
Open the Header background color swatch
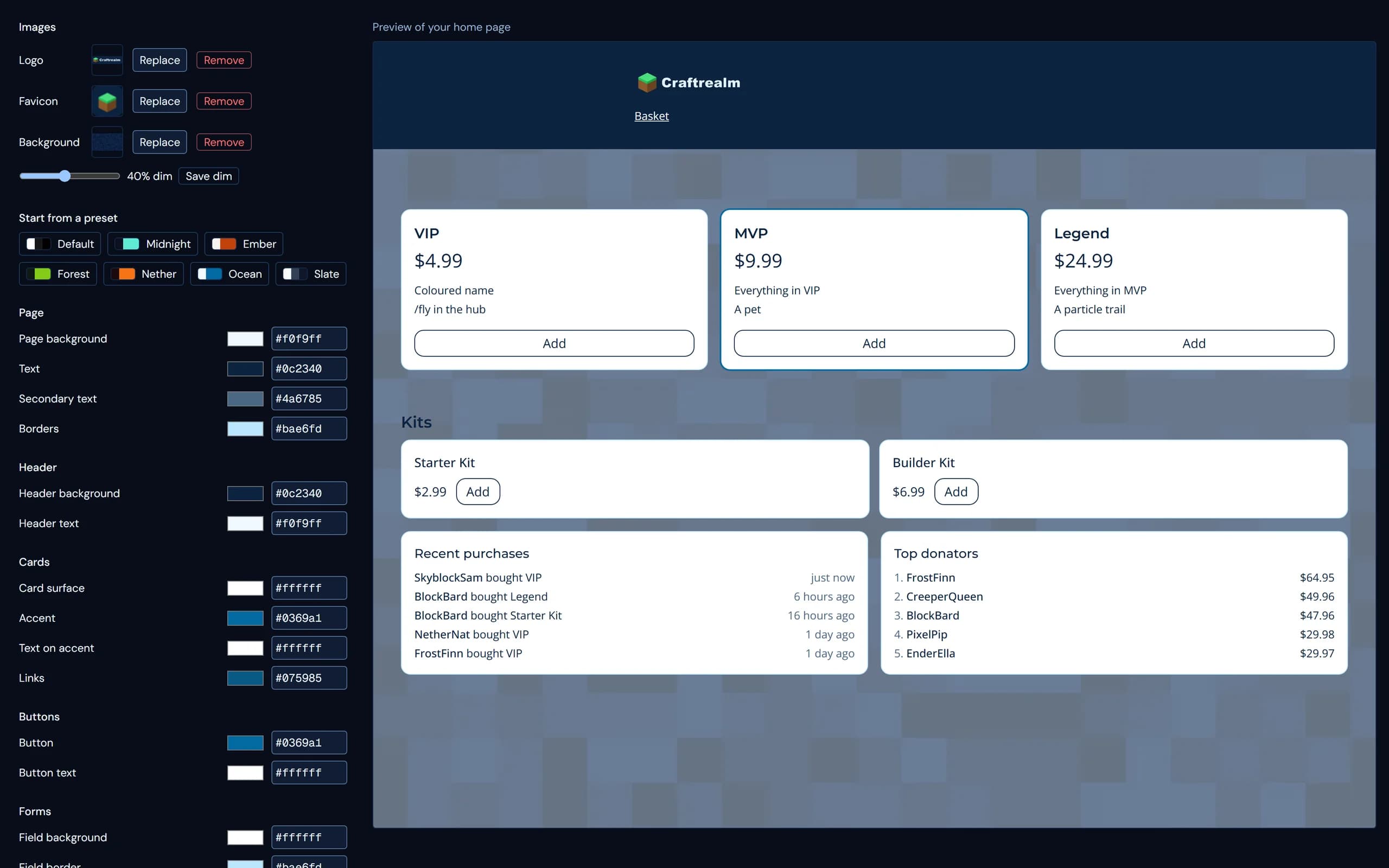(245, 493)
